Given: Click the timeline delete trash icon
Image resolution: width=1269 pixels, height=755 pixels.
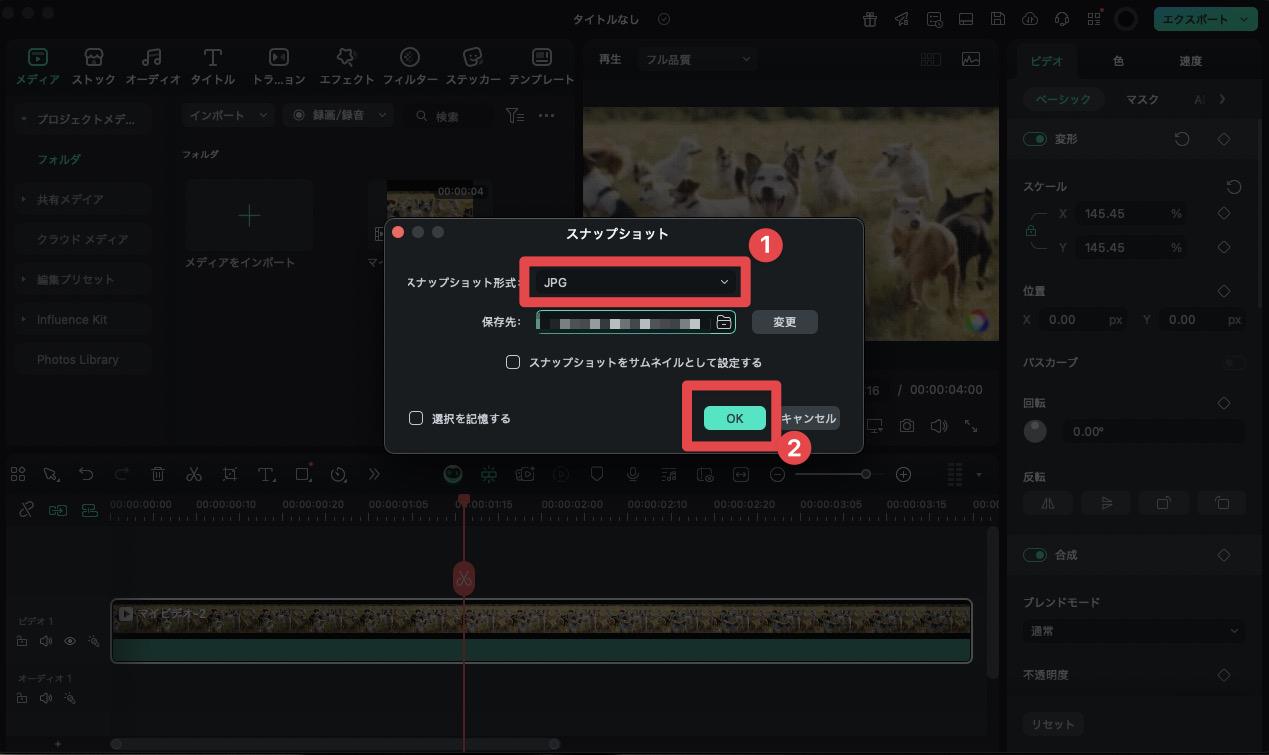Looking at the screenshot, I should pos(158,474).
